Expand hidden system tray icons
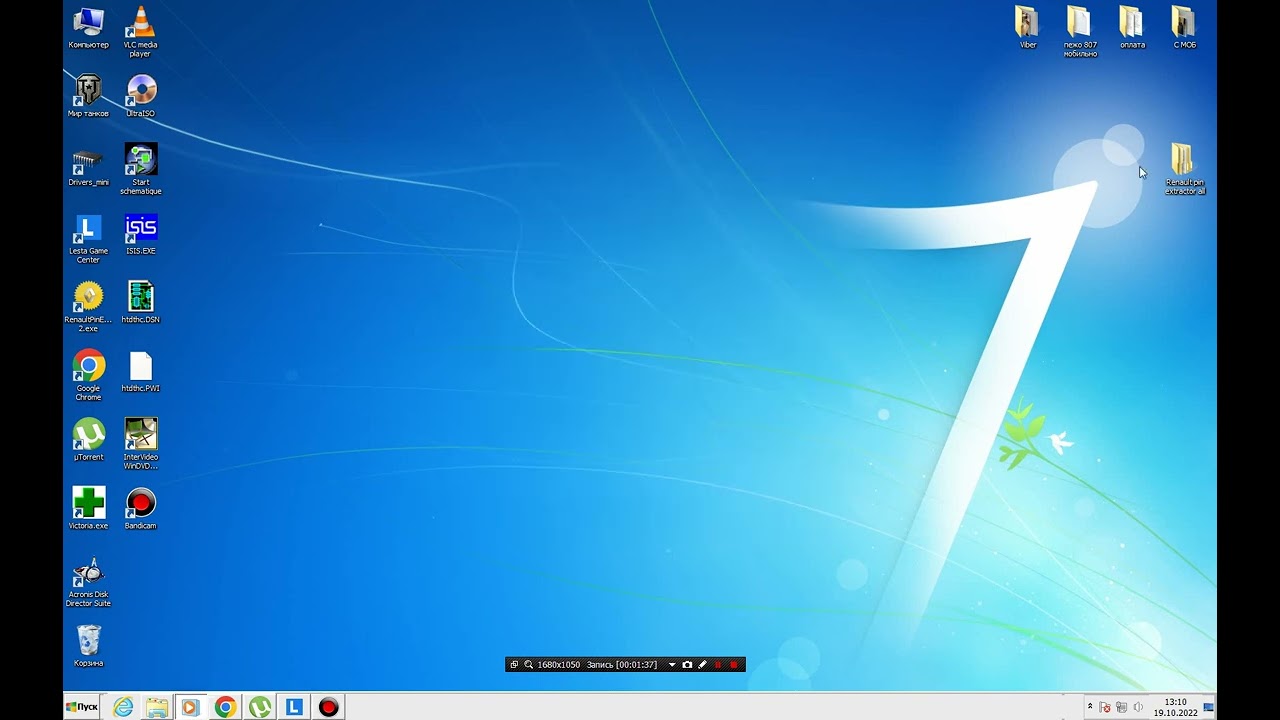This screenshot has width=1280, height=720. (x=1090, y=707)
